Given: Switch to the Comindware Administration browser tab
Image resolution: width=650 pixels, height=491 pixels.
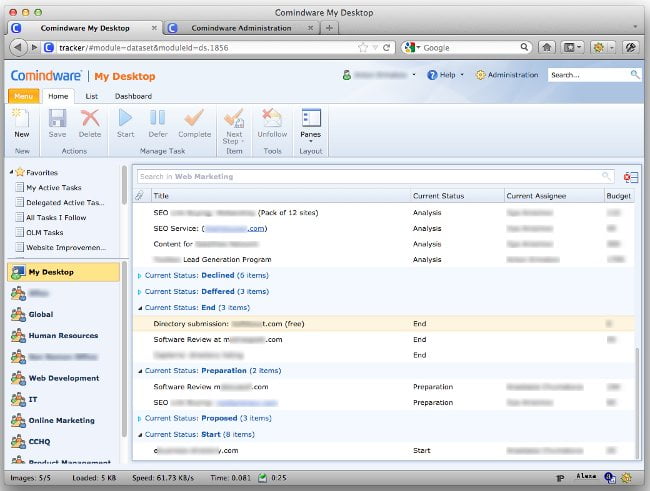Looking at the screenshot, I should pyautogui.click(x=241, y=28).
